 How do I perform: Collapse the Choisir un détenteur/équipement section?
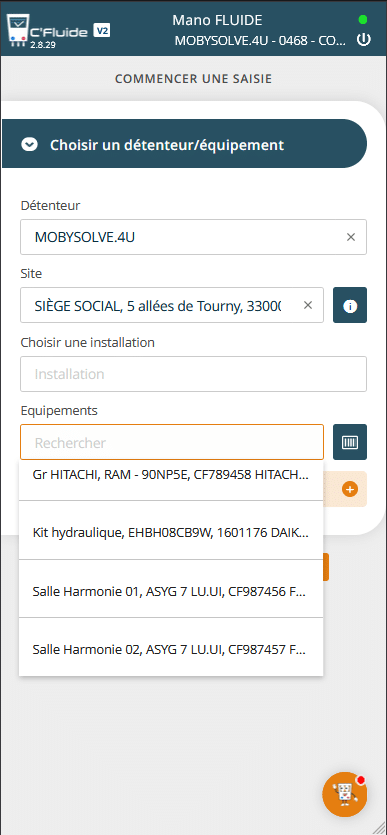point(184,144)
